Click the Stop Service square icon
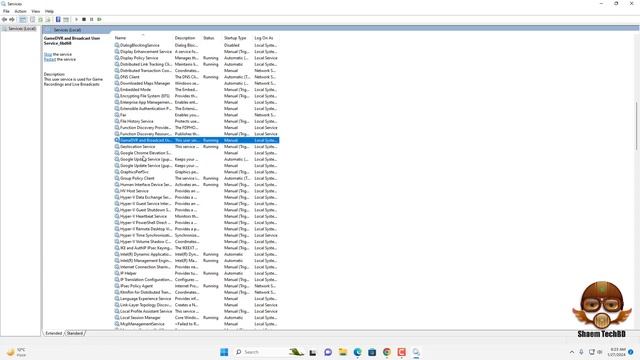640x360 pixels. [x=84, y=20]
